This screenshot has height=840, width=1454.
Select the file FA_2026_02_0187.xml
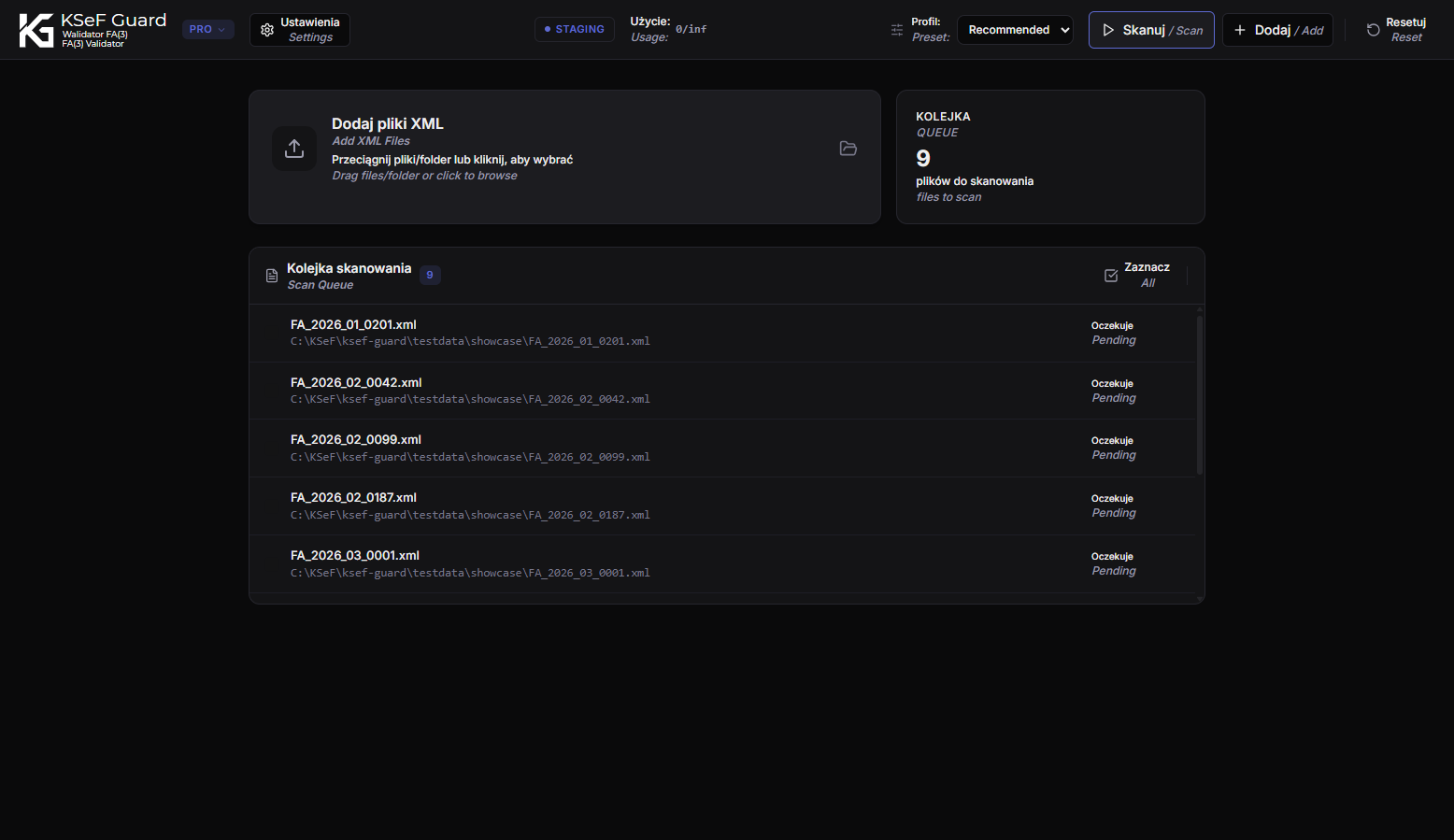(x=723, y=506)
